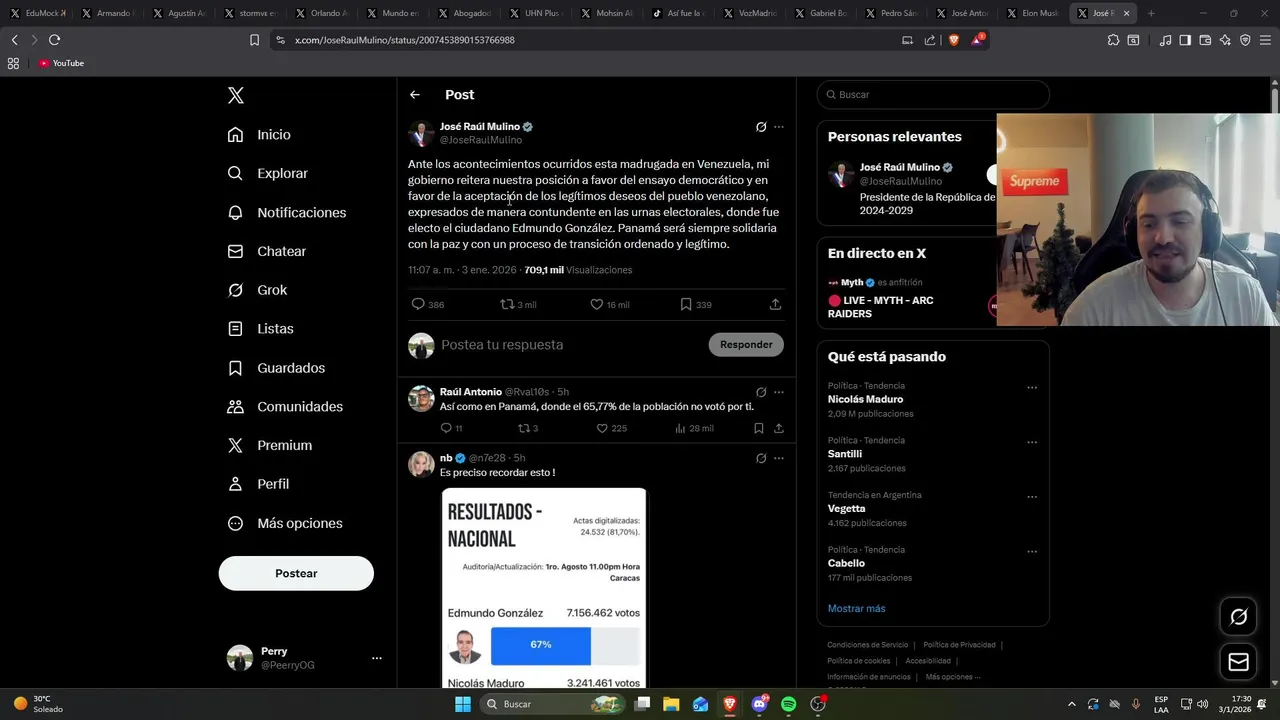
Task: Go back with the Post arrow
Action: coord(415,95)
